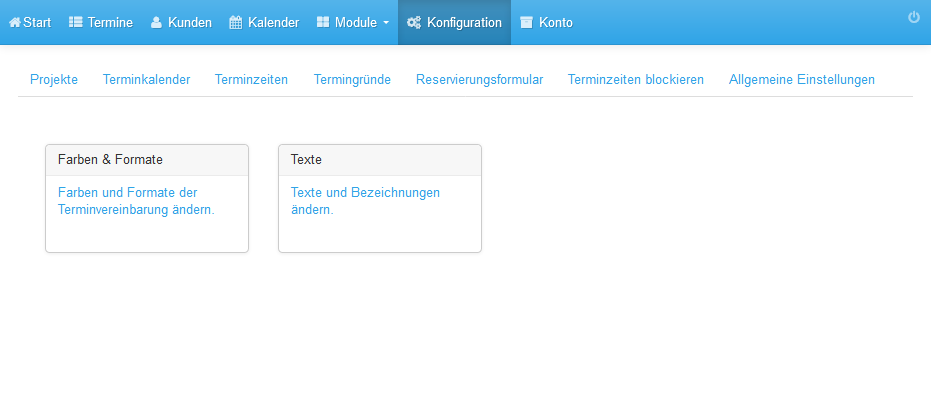
Task: Go to the Termine page
Action: click(x=101, y=23)
